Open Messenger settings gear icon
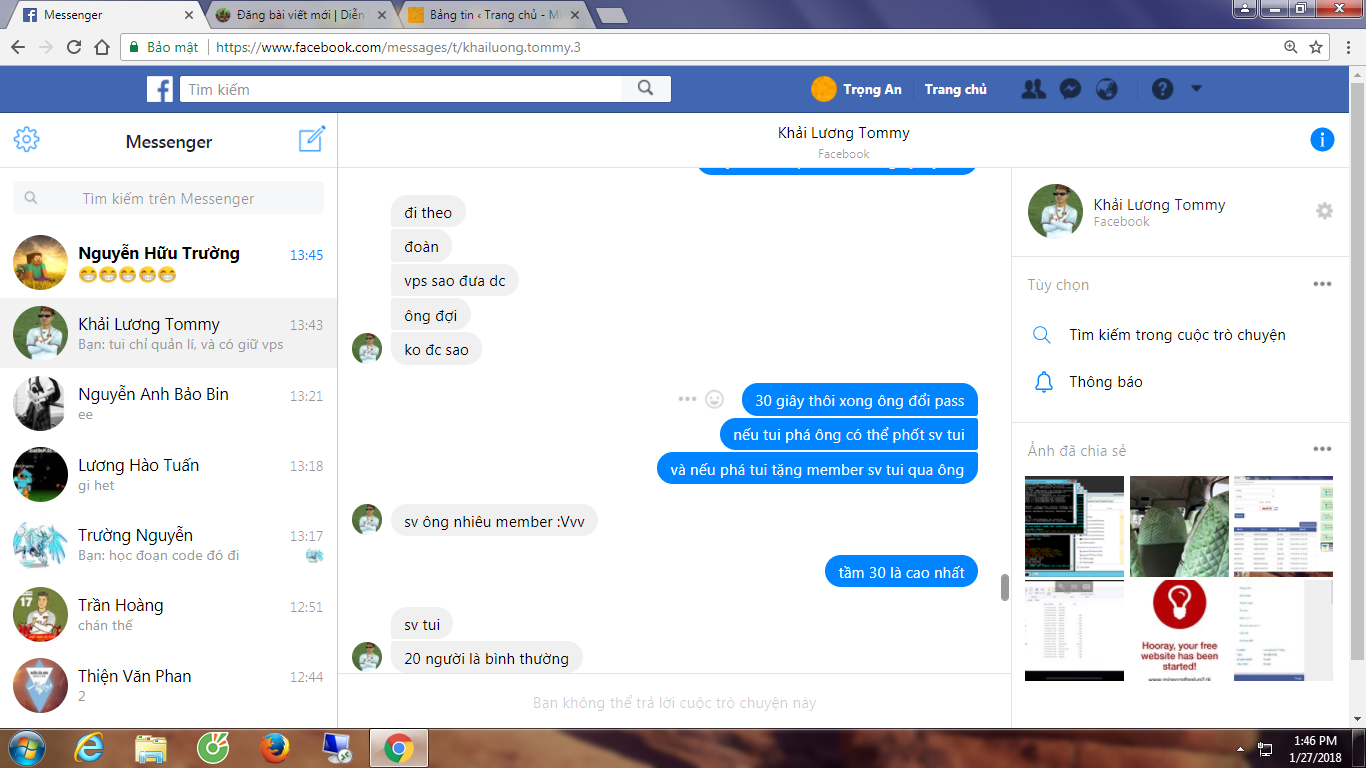 27,140
